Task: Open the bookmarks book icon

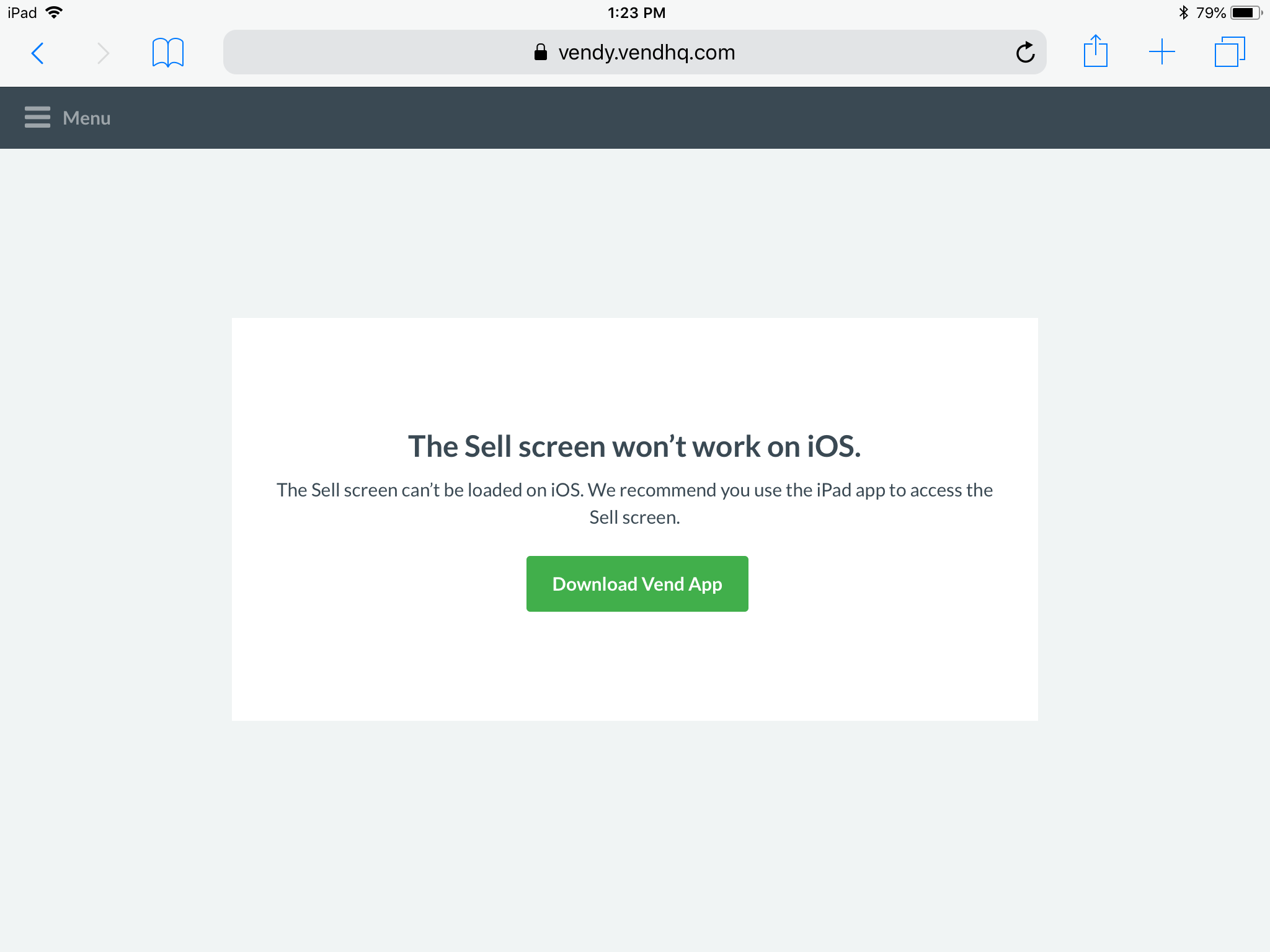Action: (167, 53)
